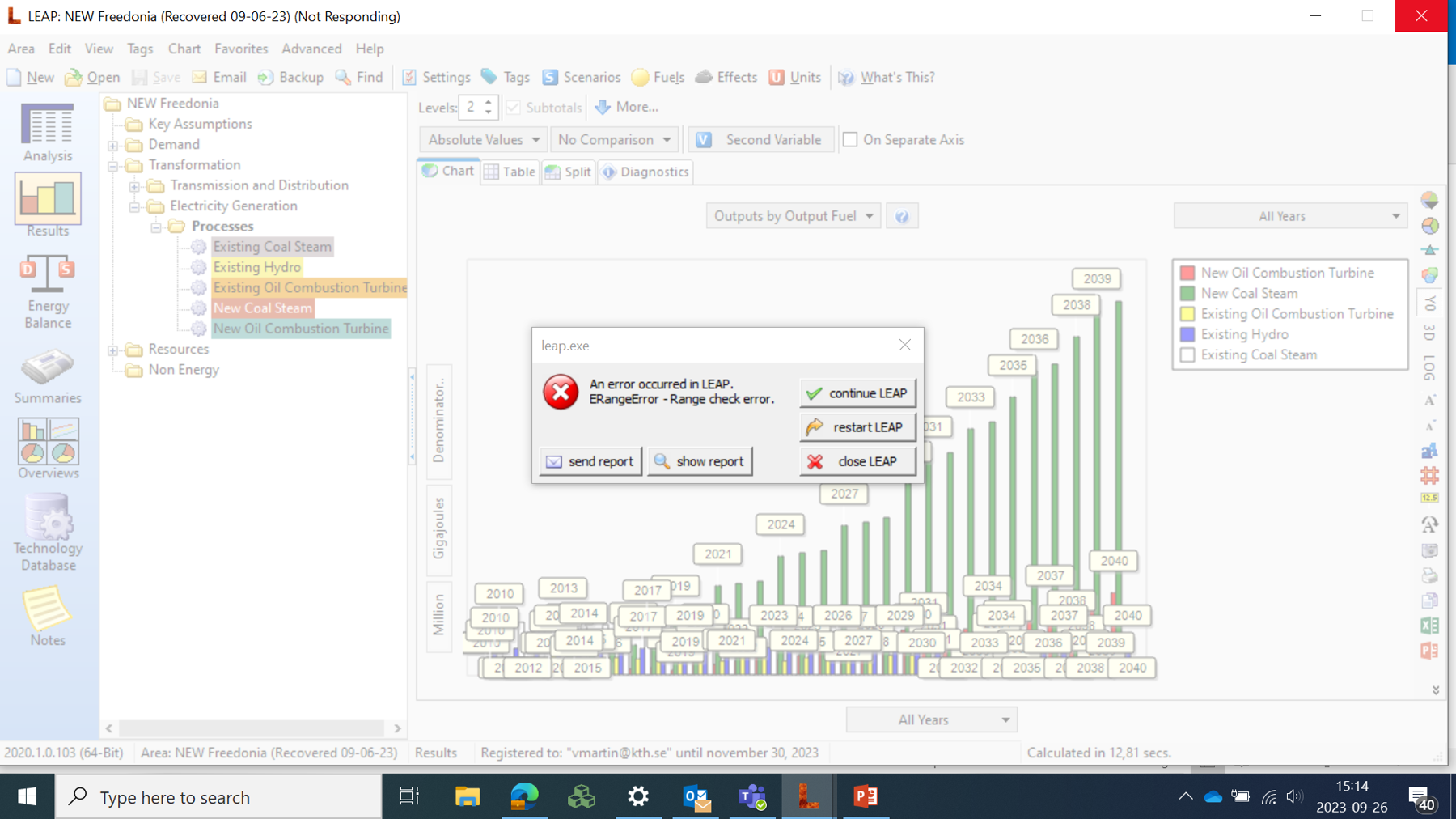Open the Fuels list
This screenshot has height=819, width=1456.
coord(658,77)
